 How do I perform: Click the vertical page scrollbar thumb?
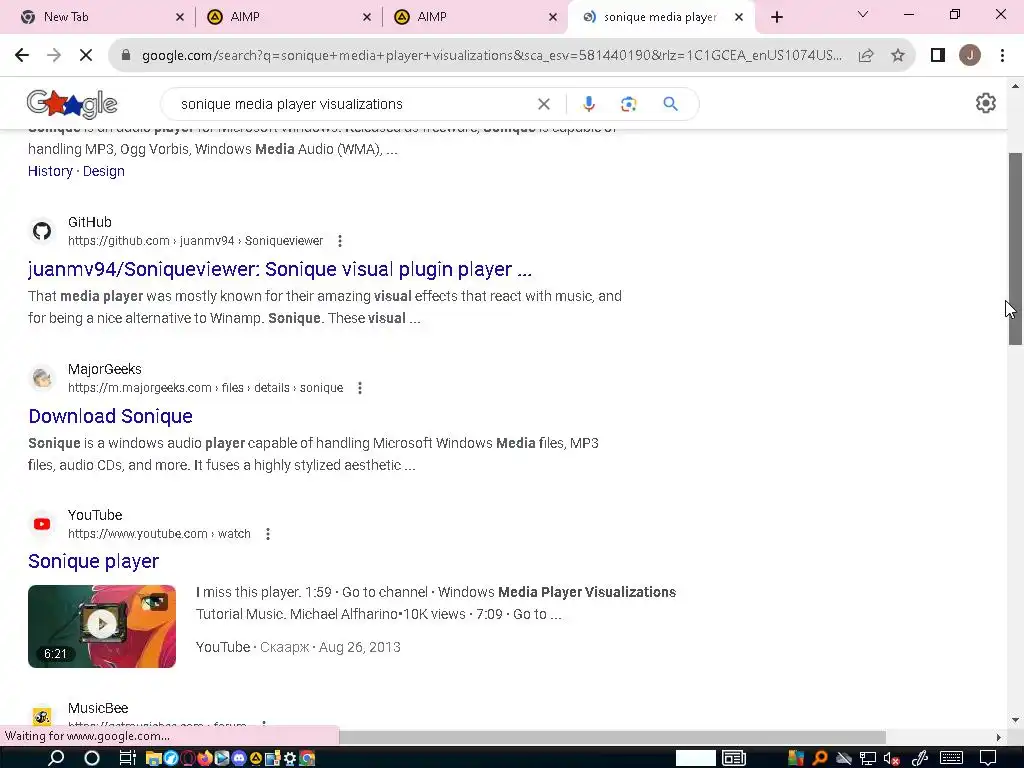pyautogui.click(x=1015, y=248)
